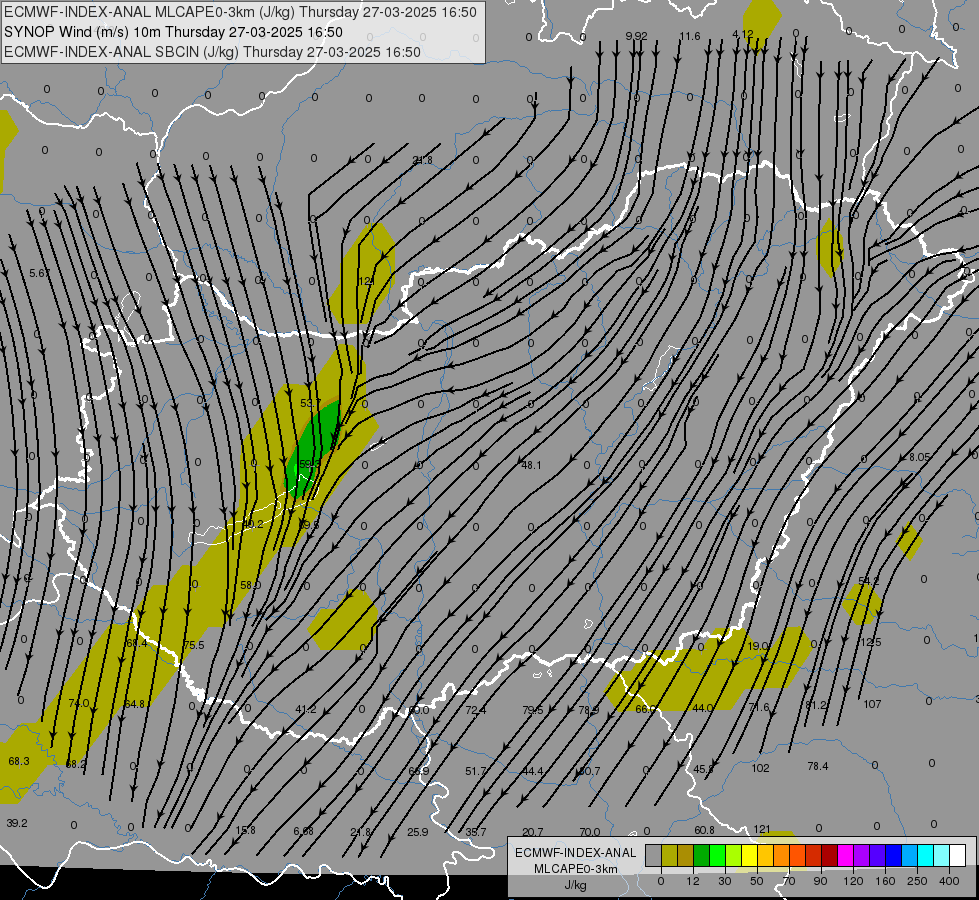Screen dimensions: 979x900
Task: Click the 5.67 value on the map
Action: pyautogui.click(x=39, y=273)
